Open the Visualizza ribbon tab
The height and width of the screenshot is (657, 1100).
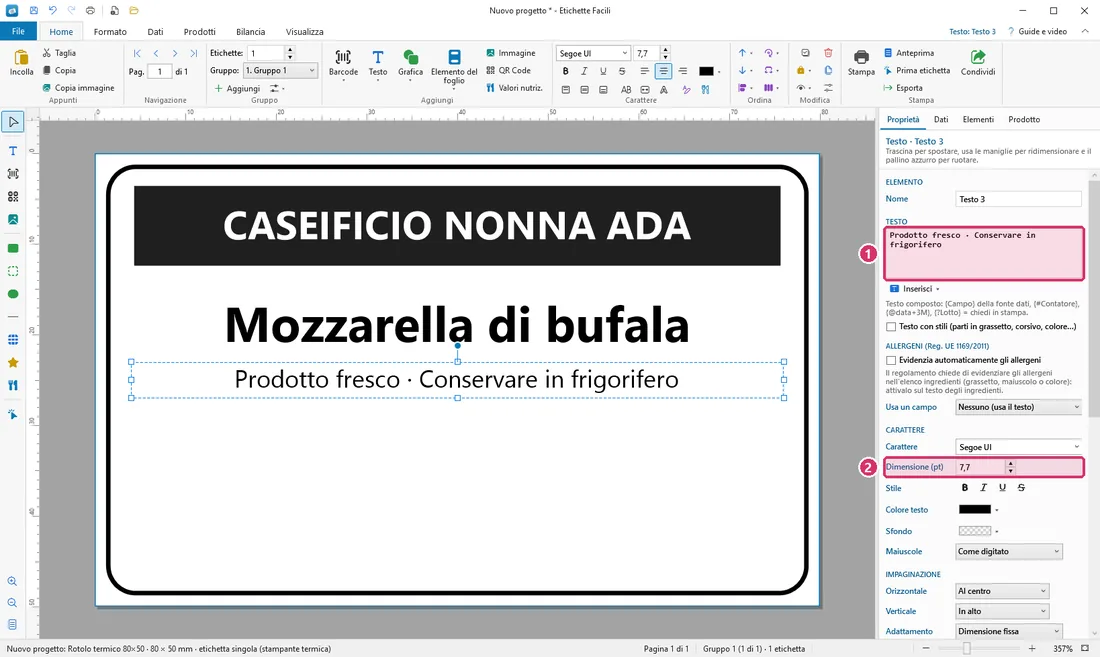coord(304,32)
